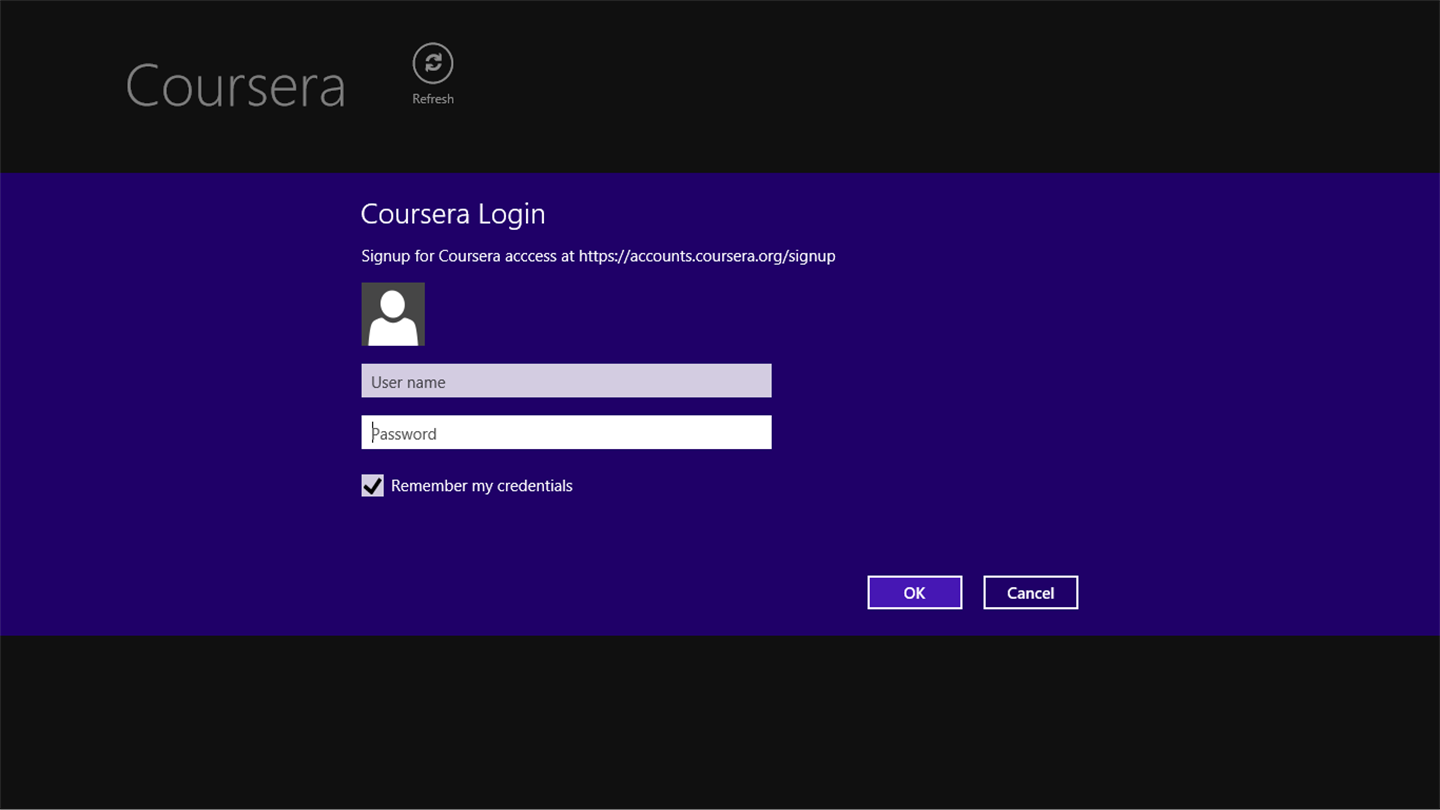Viewport: 1440px width, 810px height.
Task: Click the Refresh circular arrow icon
Action: point(433,63)
